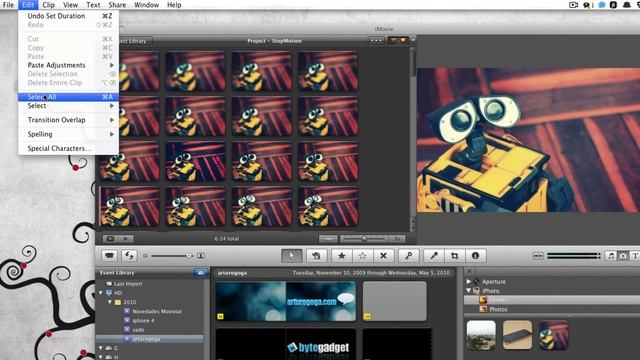This screenshot has width=640, height=360.
Task: Mark selection as favorite with the solid star
Action: 342,256
